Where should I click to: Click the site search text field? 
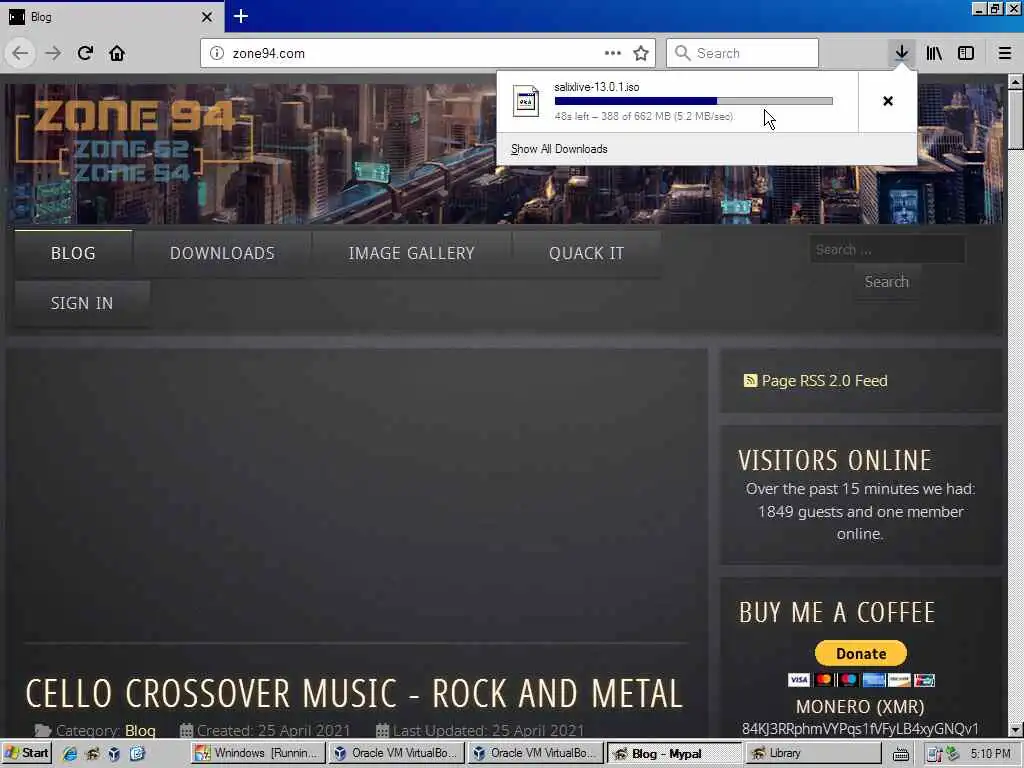point(887,249)
